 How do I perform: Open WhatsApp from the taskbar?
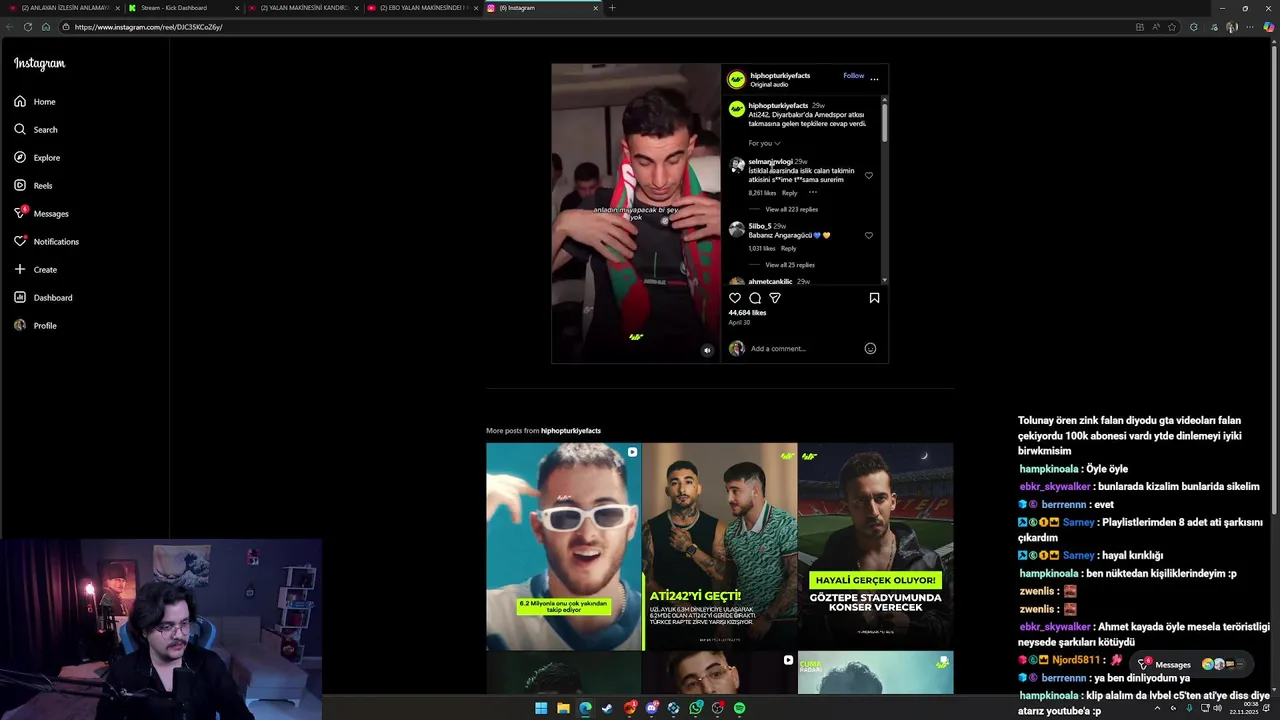pos(696,708)
